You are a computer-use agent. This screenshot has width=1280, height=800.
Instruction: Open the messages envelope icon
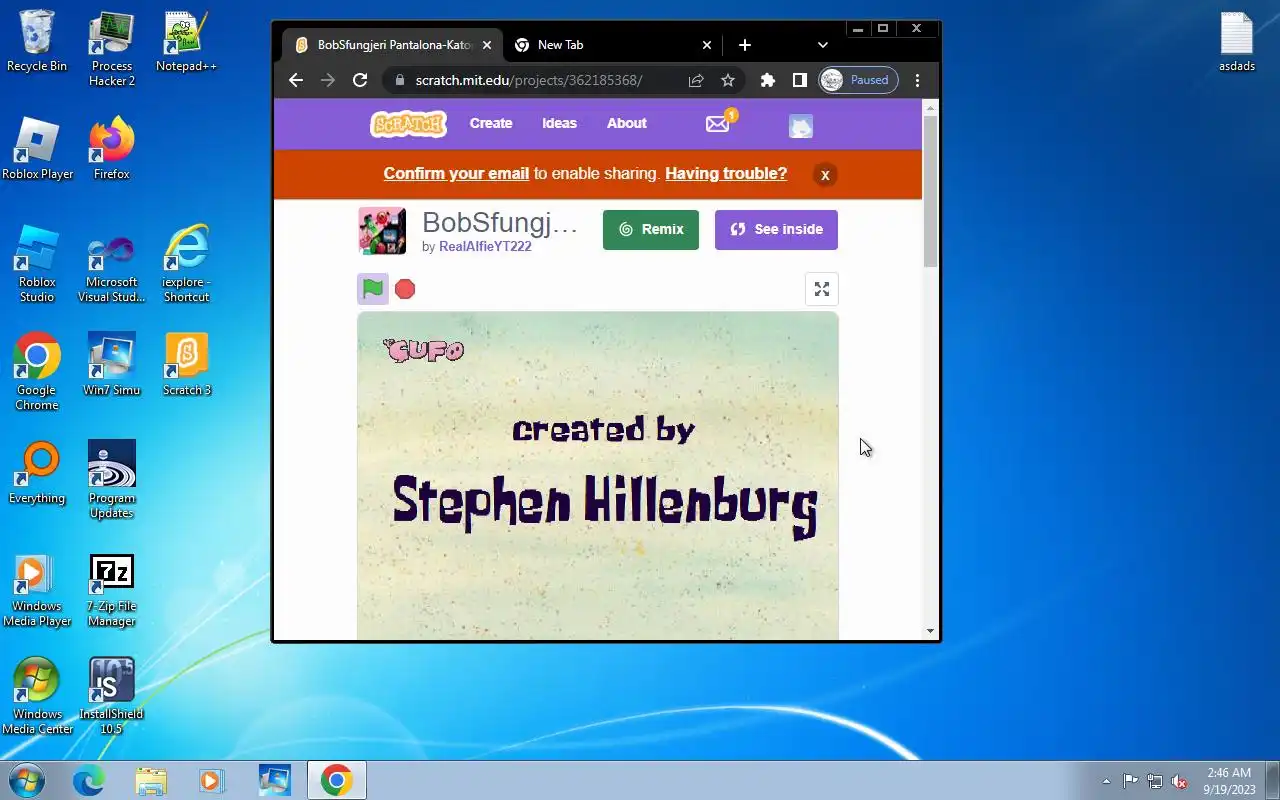(x=718, y=124)
